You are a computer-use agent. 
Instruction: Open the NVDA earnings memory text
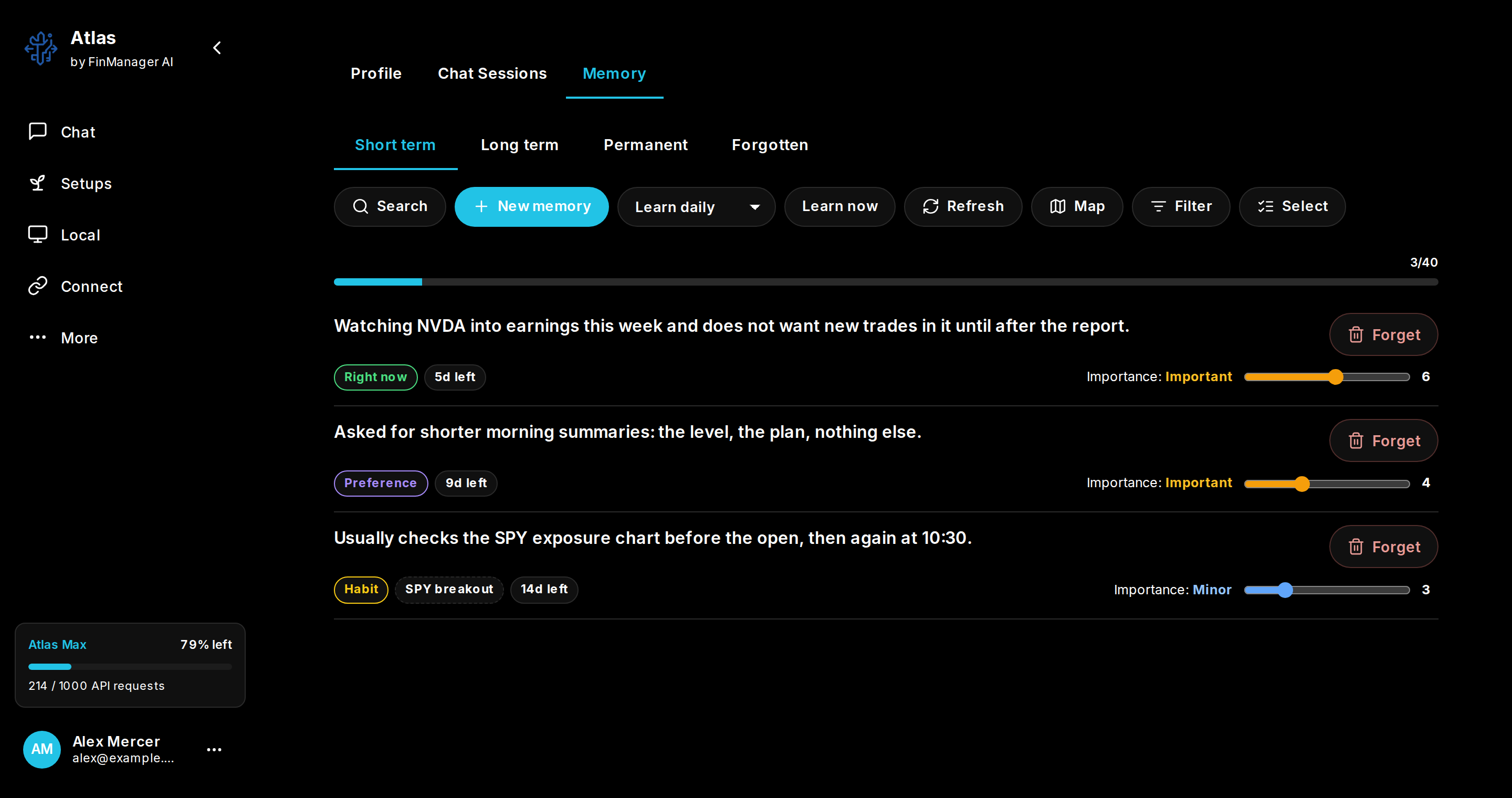pyautogui.click(x=731, y=325)
